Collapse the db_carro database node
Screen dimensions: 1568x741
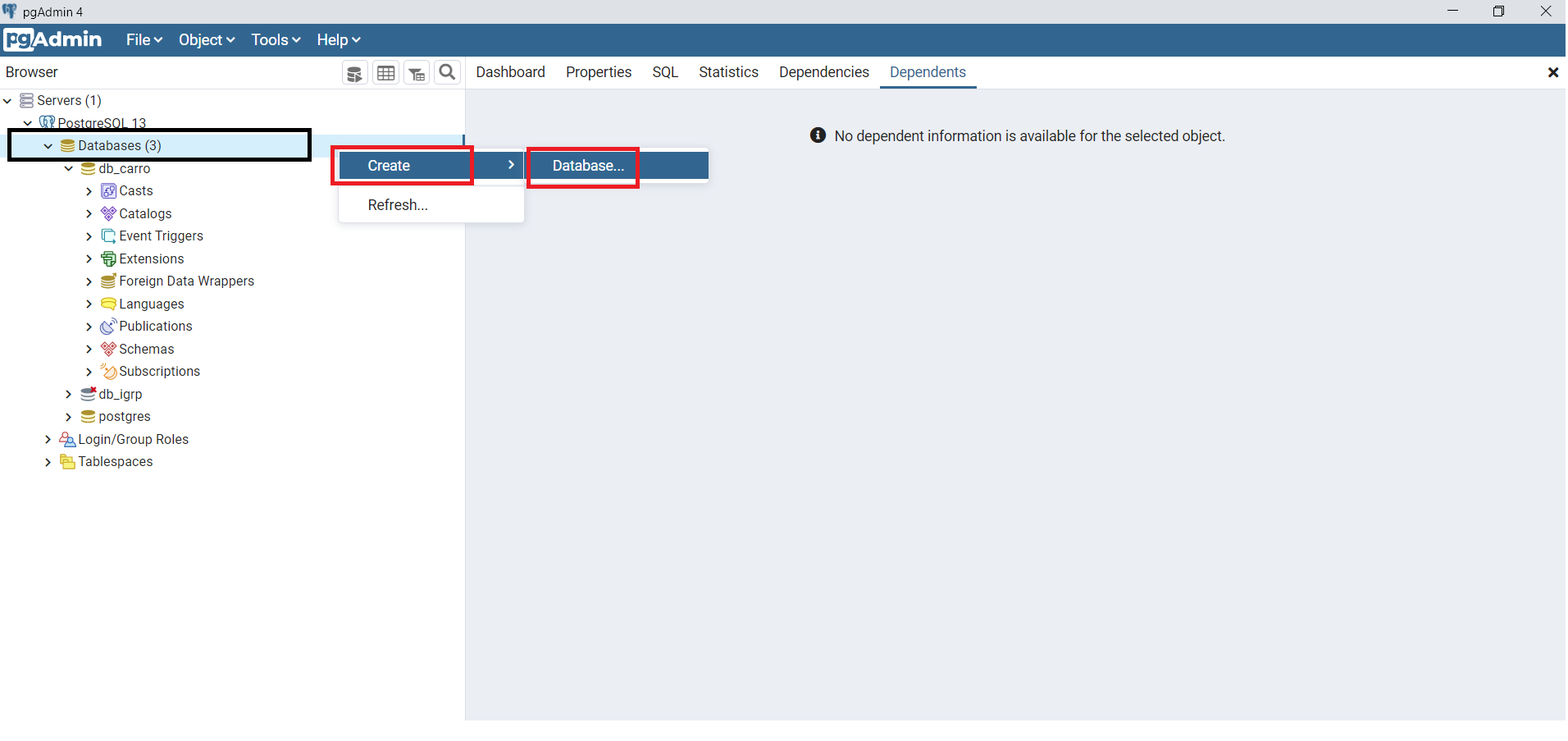[69, 168]
